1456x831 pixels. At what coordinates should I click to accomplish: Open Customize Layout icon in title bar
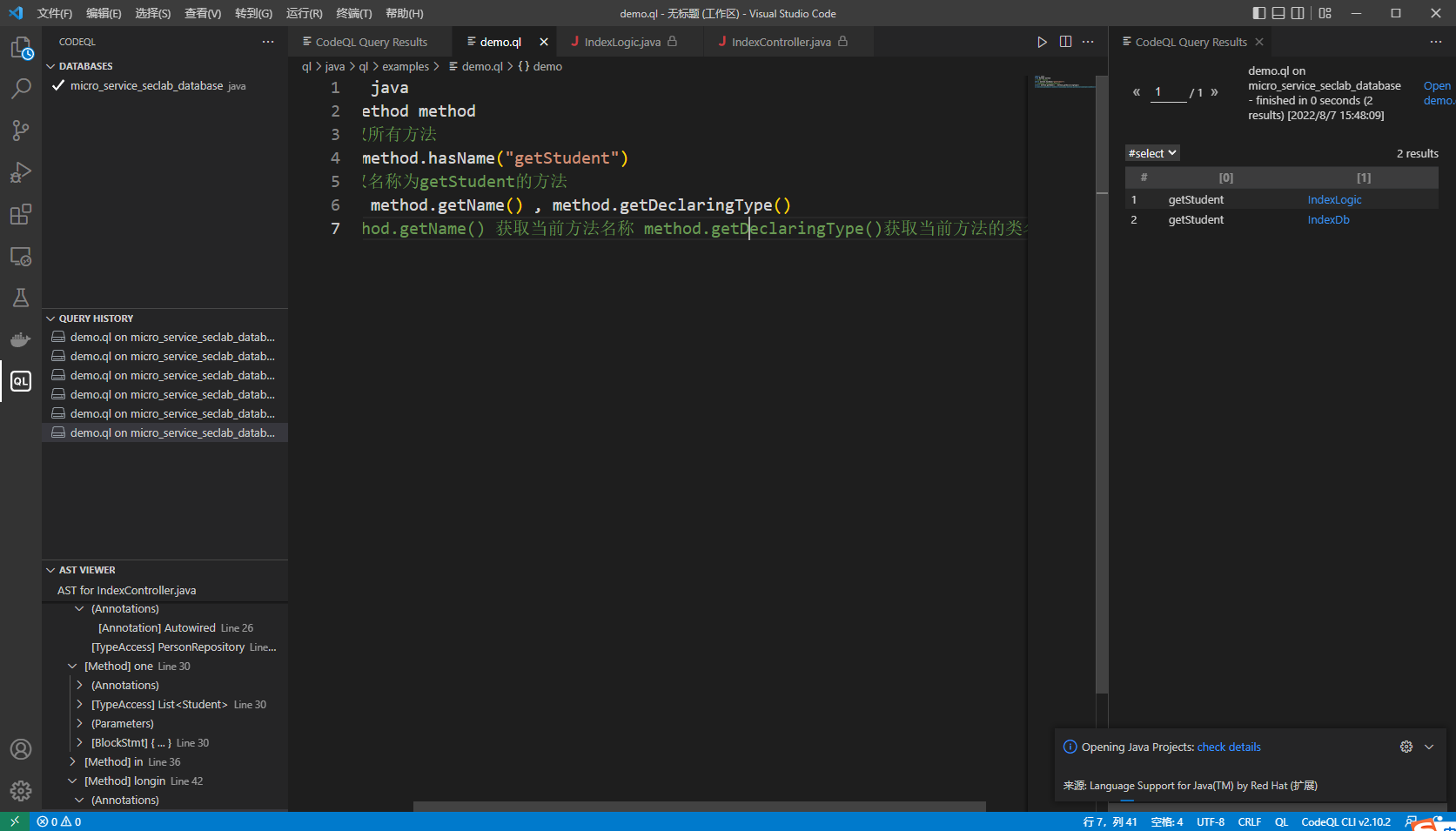pyautogui.click(x=1325, y=13)
